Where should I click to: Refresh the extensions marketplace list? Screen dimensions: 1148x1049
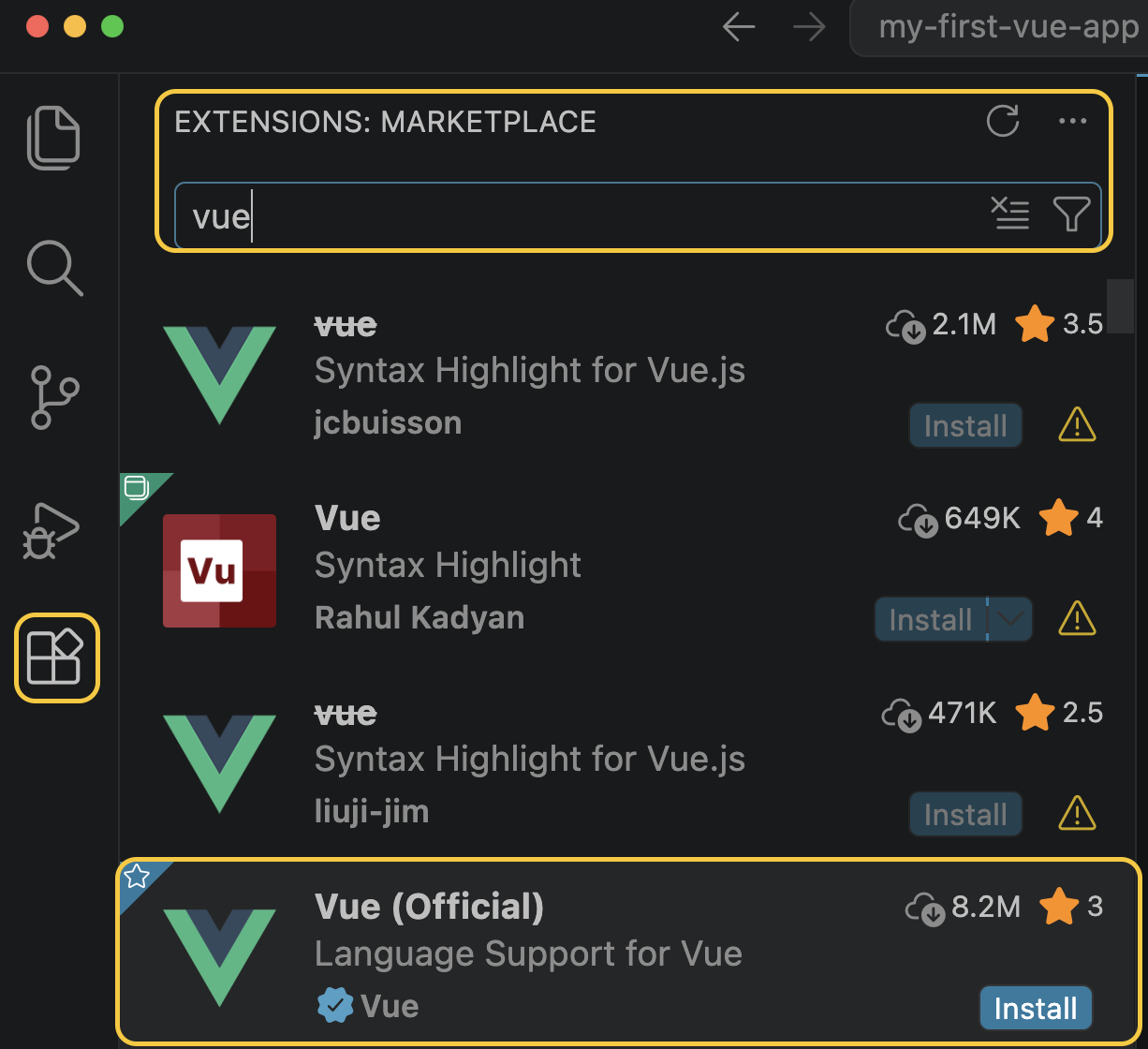click(x=1003, y=122)
